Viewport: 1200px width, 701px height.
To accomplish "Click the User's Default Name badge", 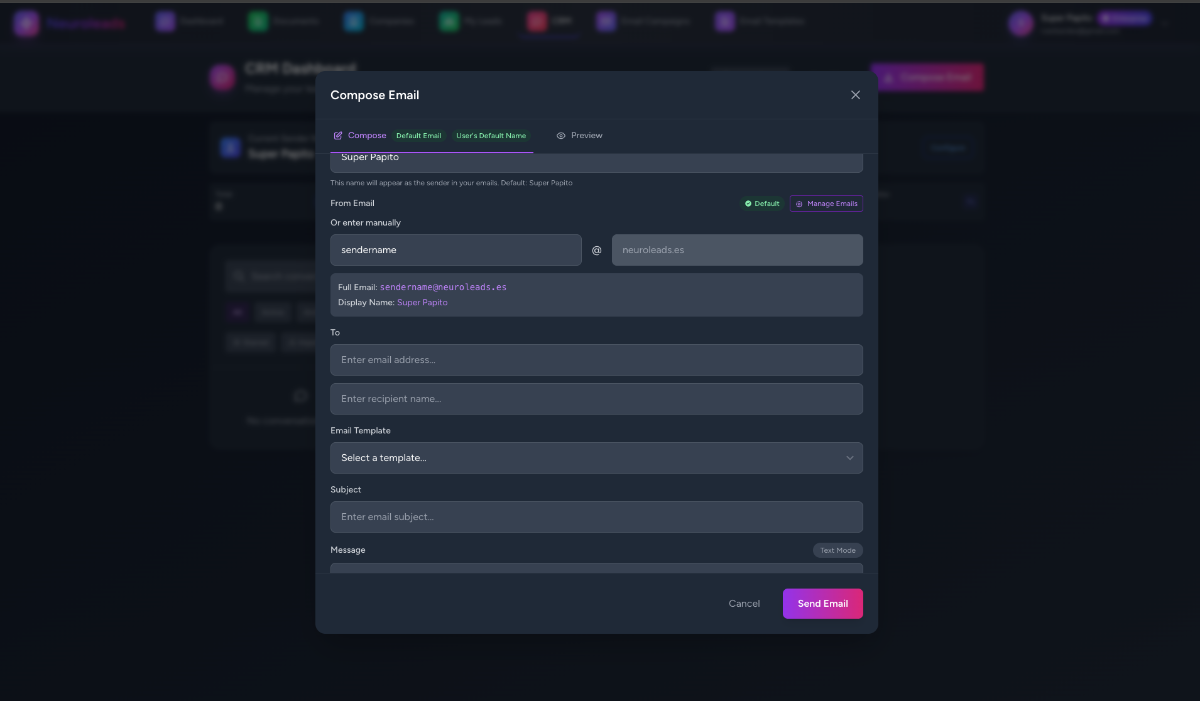I will [491, 136].
